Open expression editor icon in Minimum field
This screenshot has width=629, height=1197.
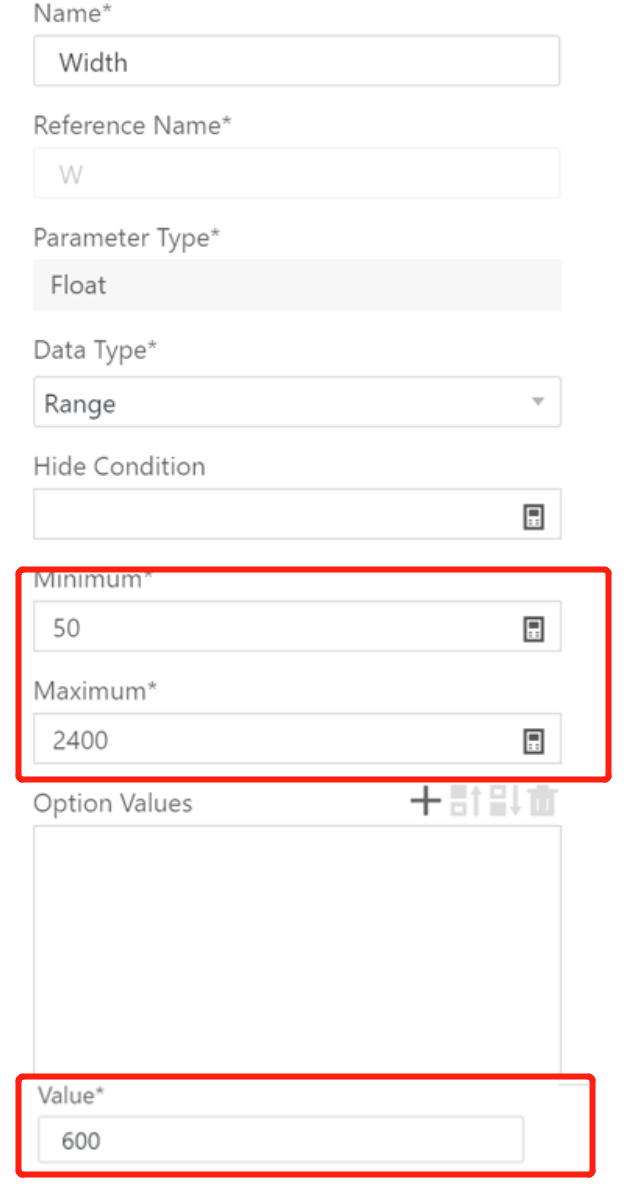pyautogui.click(x=535, y=628)
